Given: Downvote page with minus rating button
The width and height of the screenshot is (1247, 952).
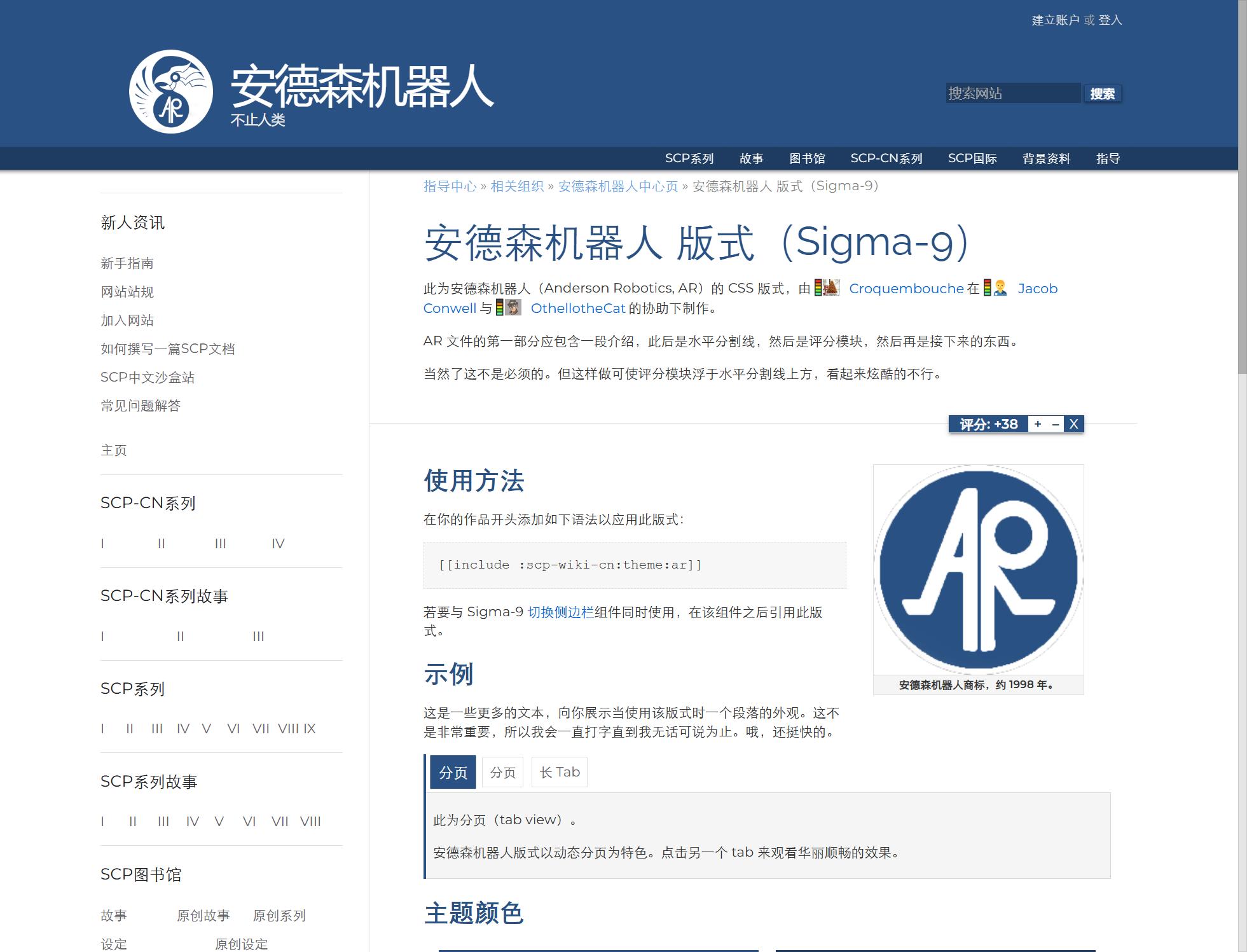Looking at the screenshot, I should 1056,424.
